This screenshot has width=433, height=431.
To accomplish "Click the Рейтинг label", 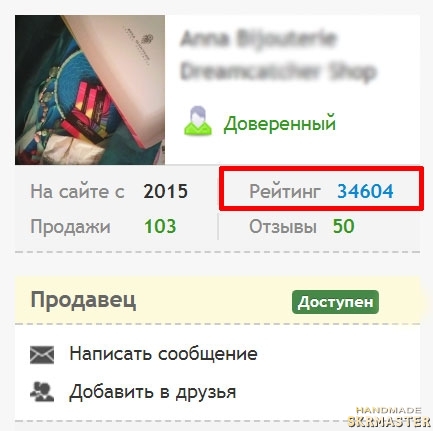I will (x=285, y=192).
